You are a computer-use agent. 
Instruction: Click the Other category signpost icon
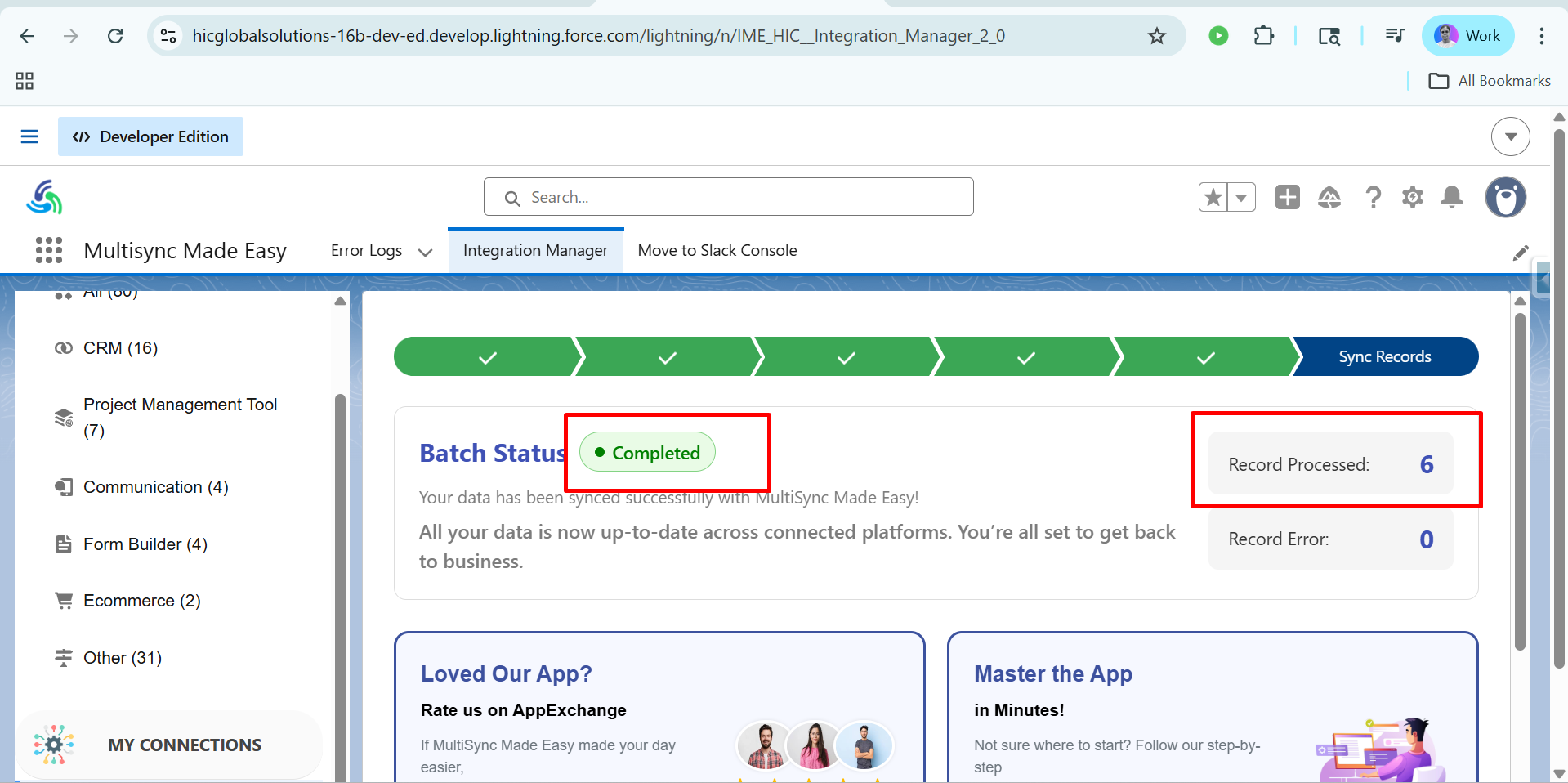[64, 658]
